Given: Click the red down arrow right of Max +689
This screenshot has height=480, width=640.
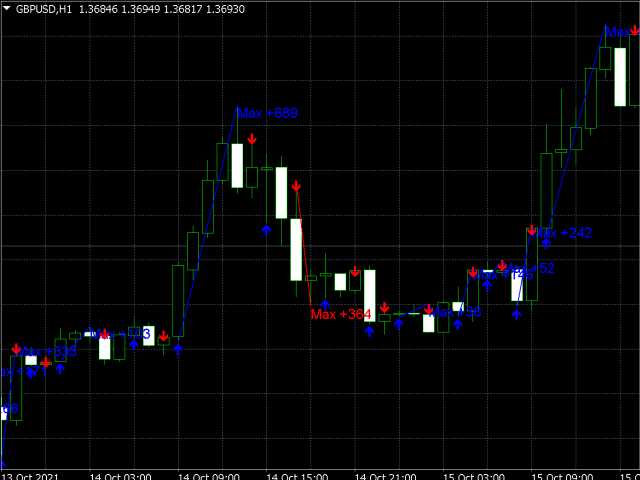Looking at the screenshot, I should point(252,139).
